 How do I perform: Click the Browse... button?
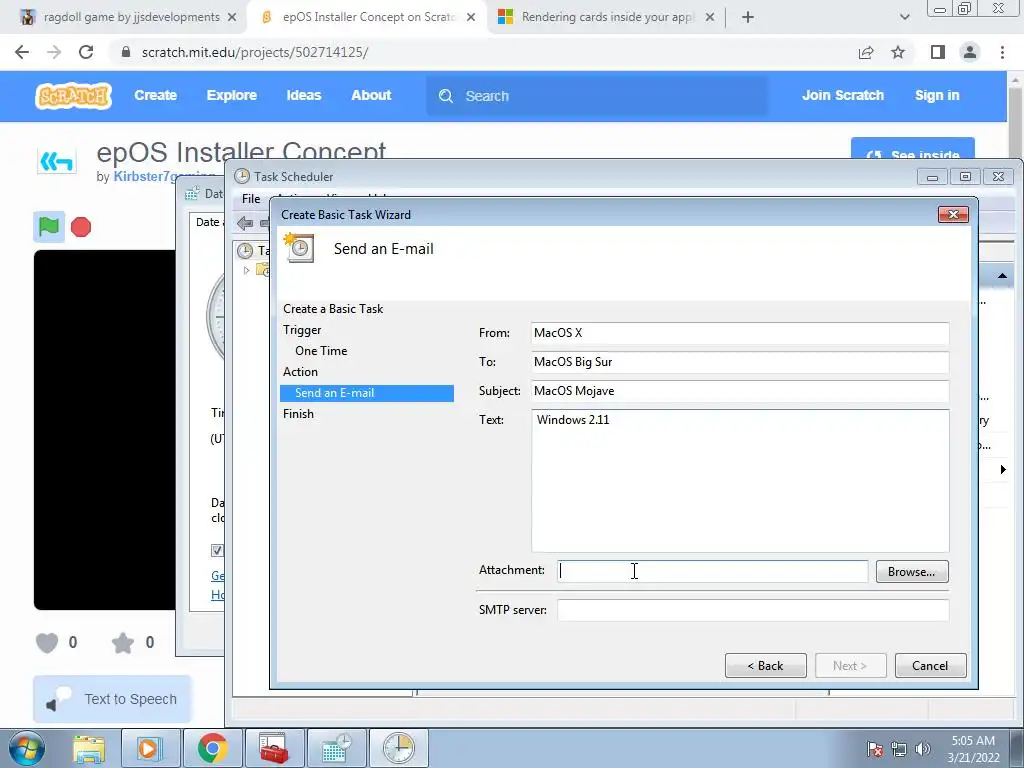coord(912,571)
